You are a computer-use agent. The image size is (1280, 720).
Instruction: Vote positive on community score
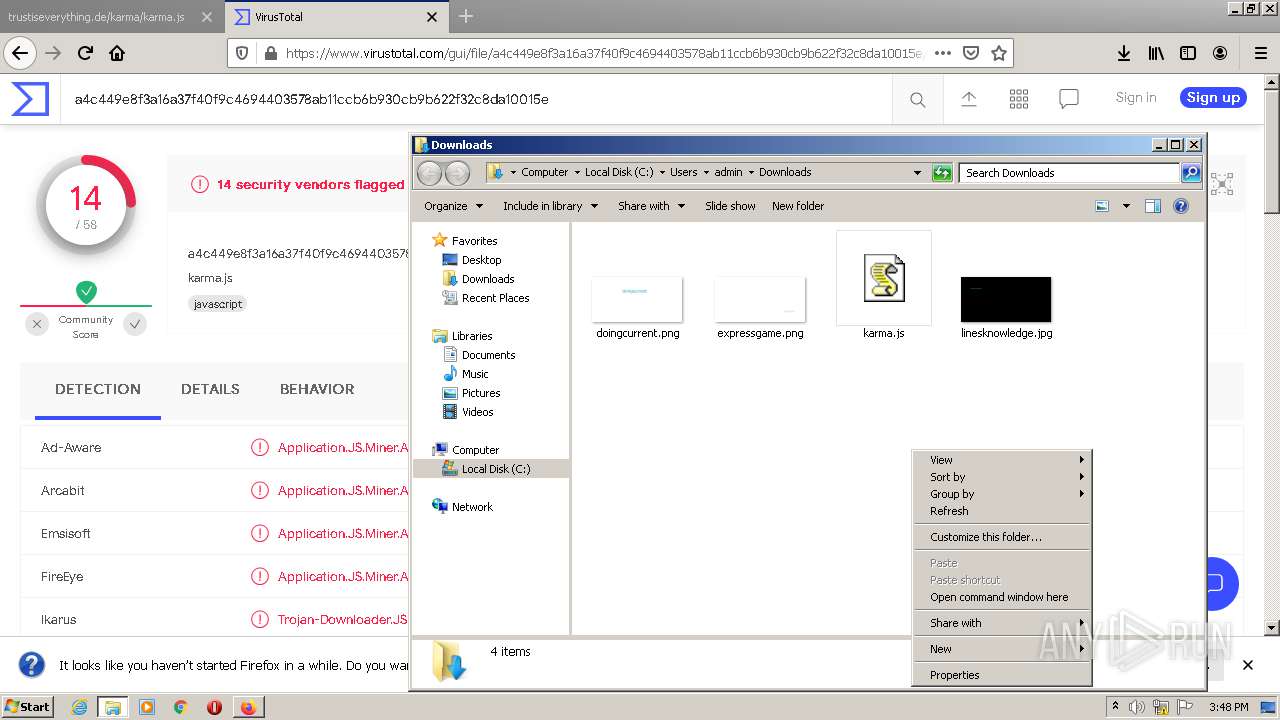click(135, 324)
